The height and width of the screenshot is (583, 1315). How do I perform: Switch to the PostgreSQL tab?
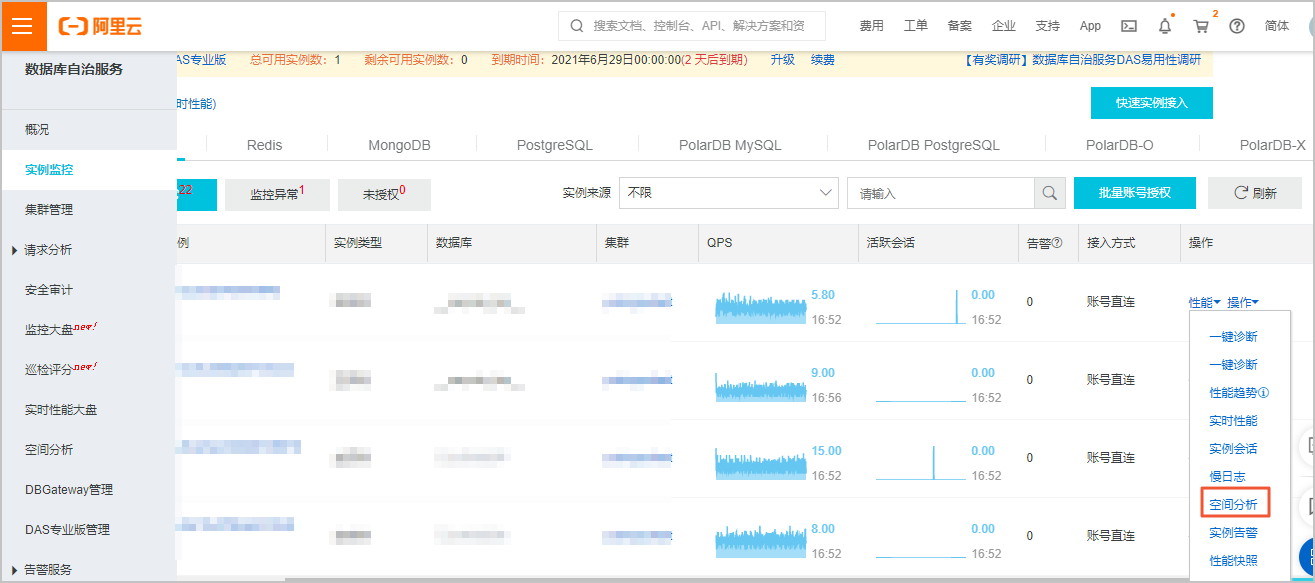(555, 145)
